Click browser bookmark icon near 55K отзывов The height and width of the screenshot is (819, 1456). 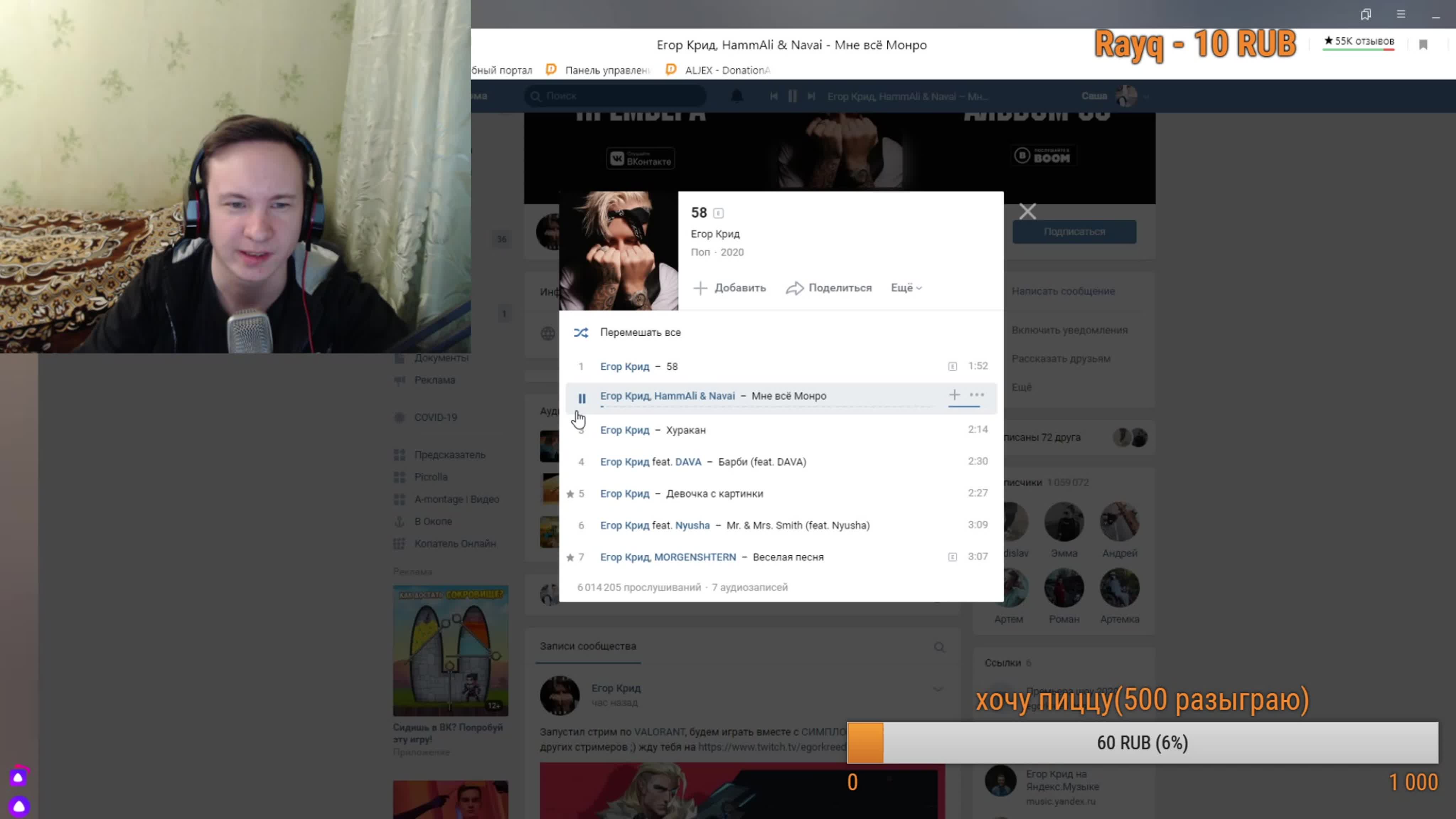(x=1423, y=45)
